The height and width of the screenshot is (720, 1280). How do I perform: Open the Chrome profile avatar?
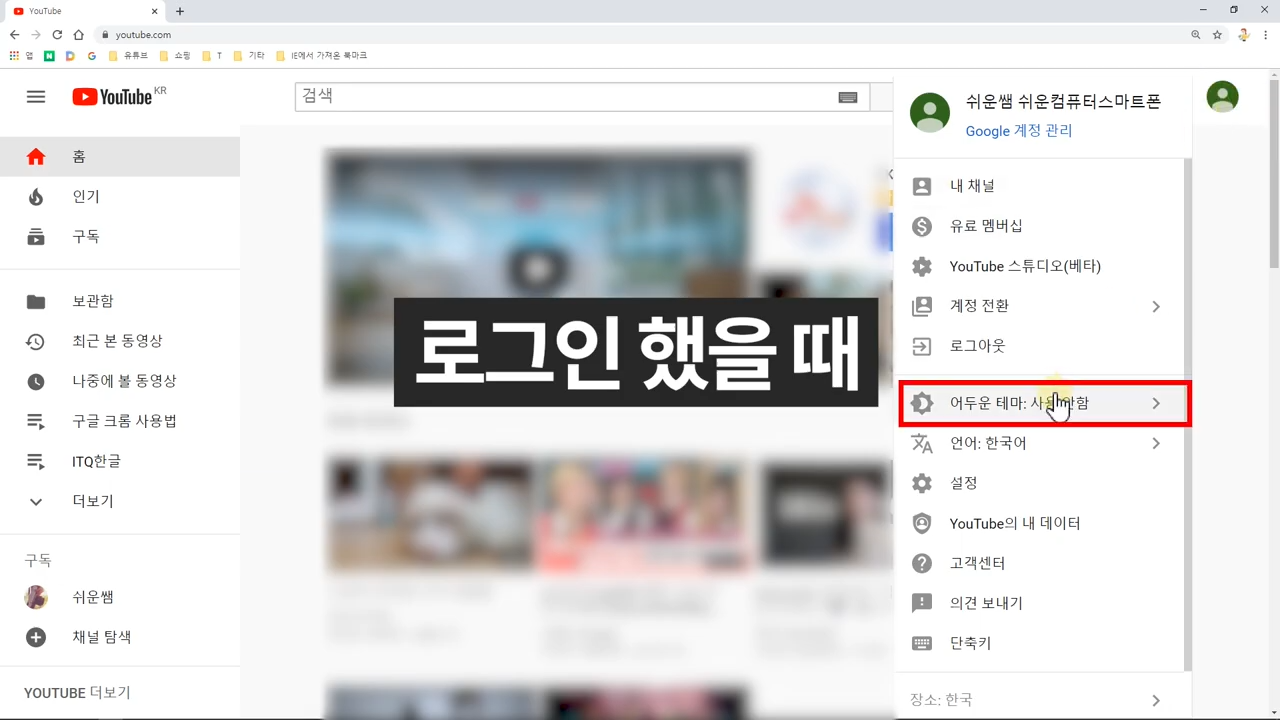1243,35
